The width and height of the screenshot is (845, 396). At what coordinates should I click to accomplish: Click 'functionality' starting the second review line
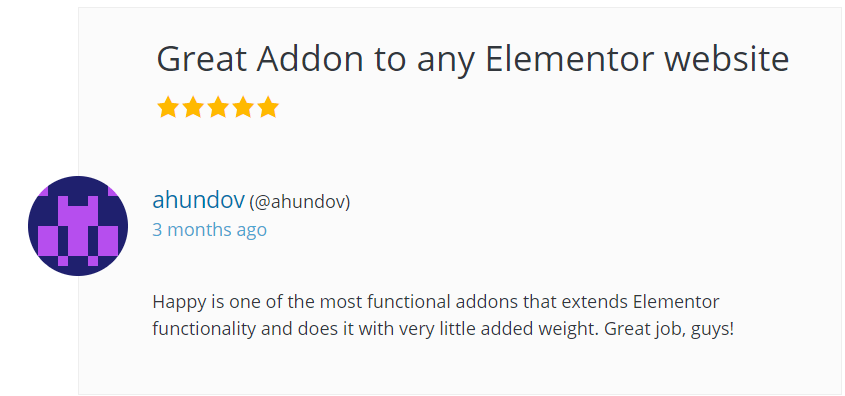click(x=204, y=329)
